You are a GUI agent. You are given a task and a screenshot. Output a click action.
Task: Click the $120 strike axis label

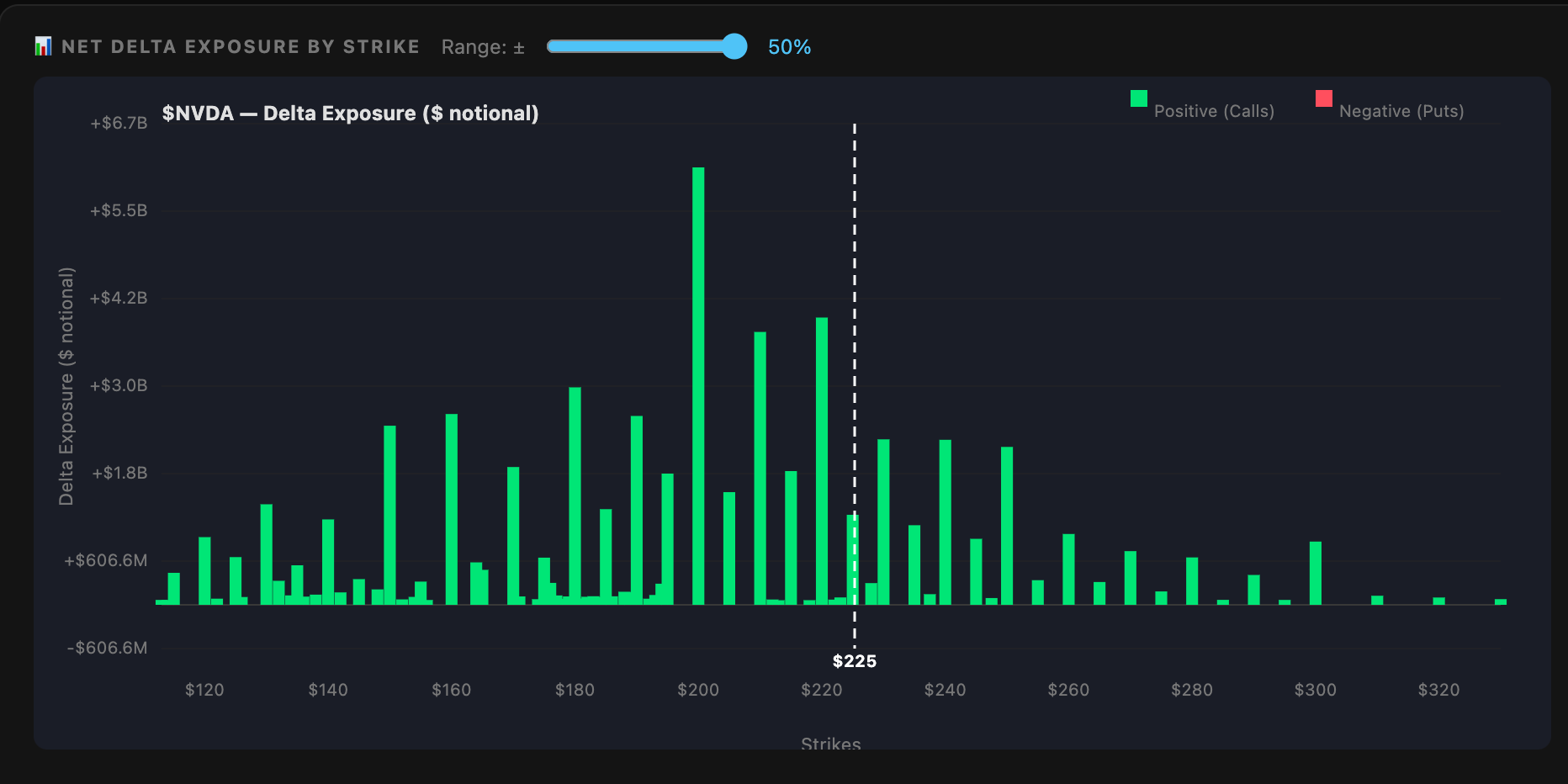coord(204,690)
